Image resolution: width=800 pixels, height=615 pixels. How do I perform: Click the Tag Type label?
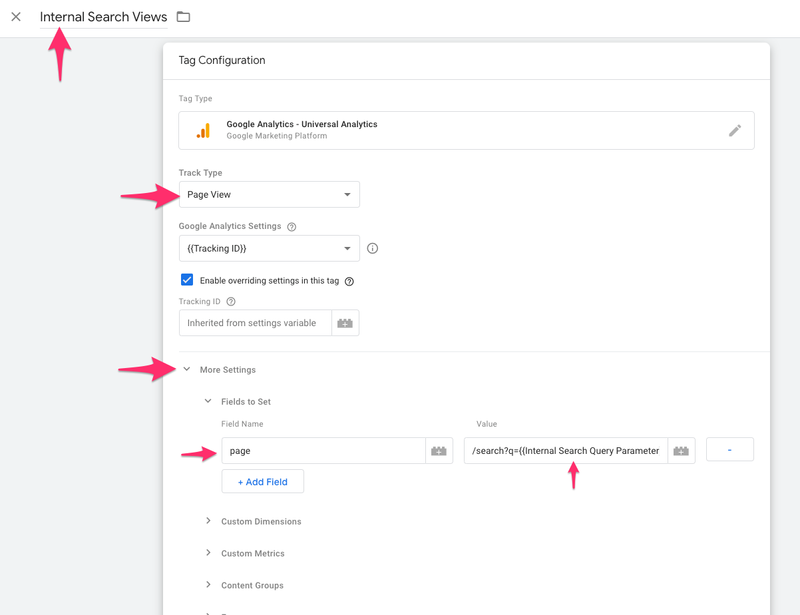tap(195, 99)
